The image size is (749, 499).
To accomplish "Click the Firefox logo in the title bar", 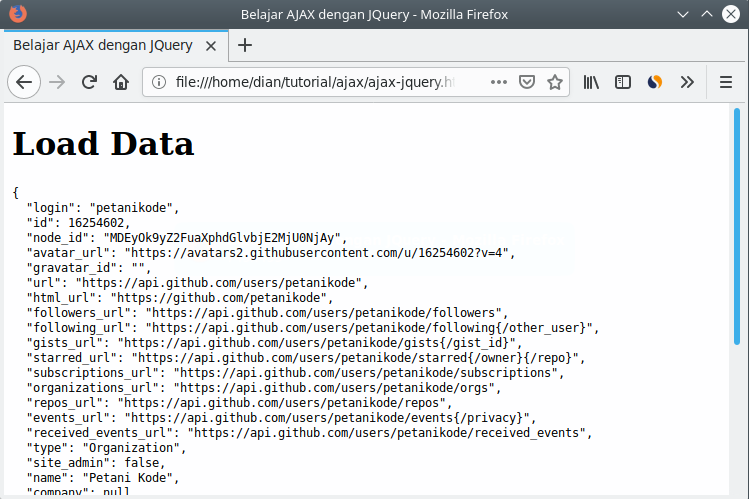I will 18,14.
